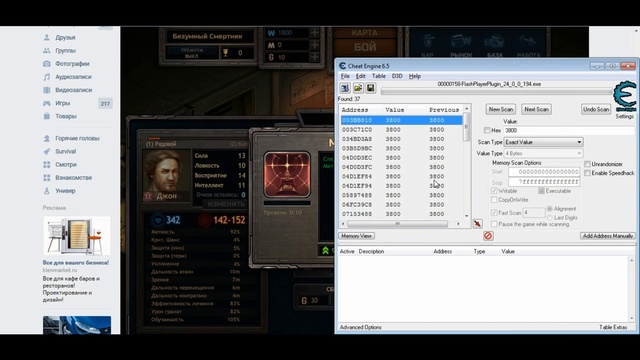Click the Взнакомстве sidebar icon

[47, 178]
